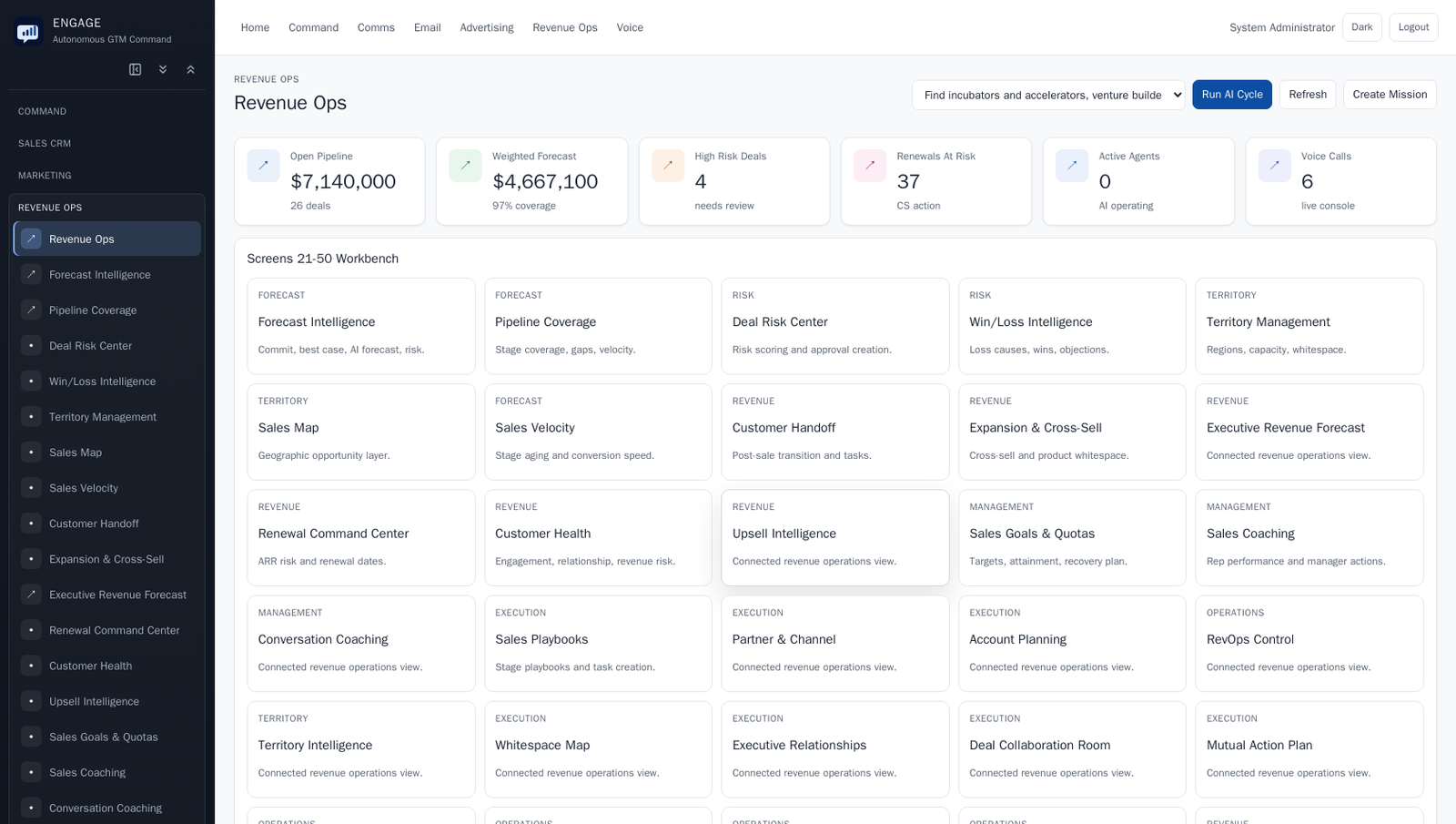The height and width of the screenshot is (824, 1456).
Task: Open the Email nav item
Action: (x=427, y=27)
